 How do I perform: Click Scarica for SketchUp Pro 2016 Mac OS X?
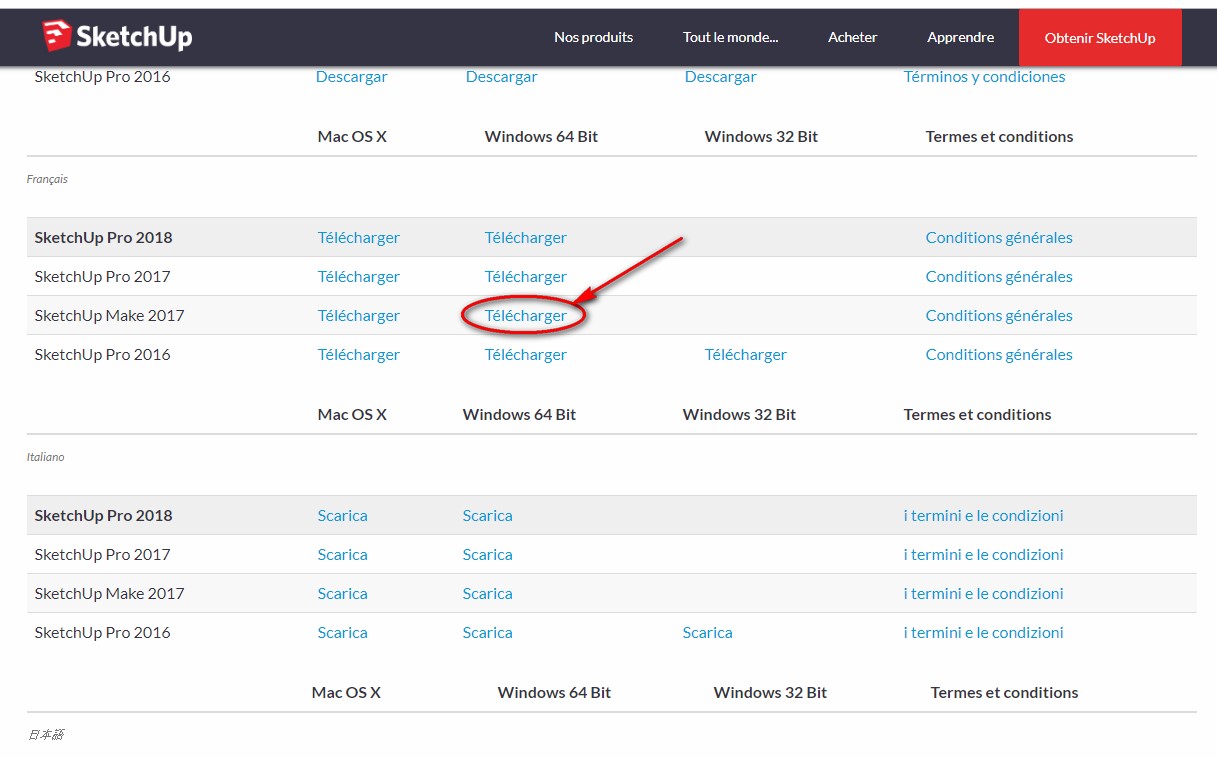(343, 633)
